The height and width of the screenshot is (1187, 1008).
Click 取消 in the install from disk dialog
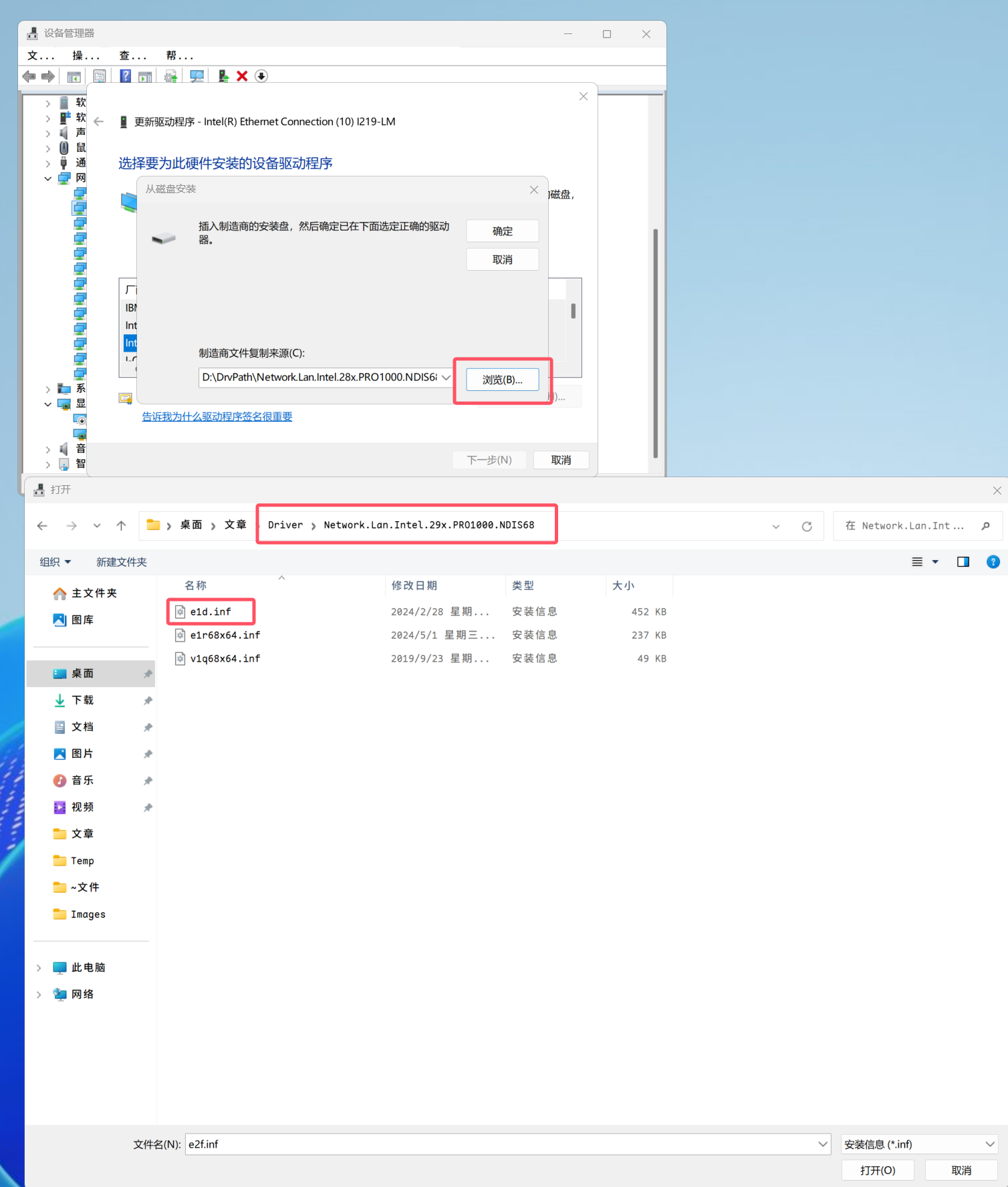503,259
